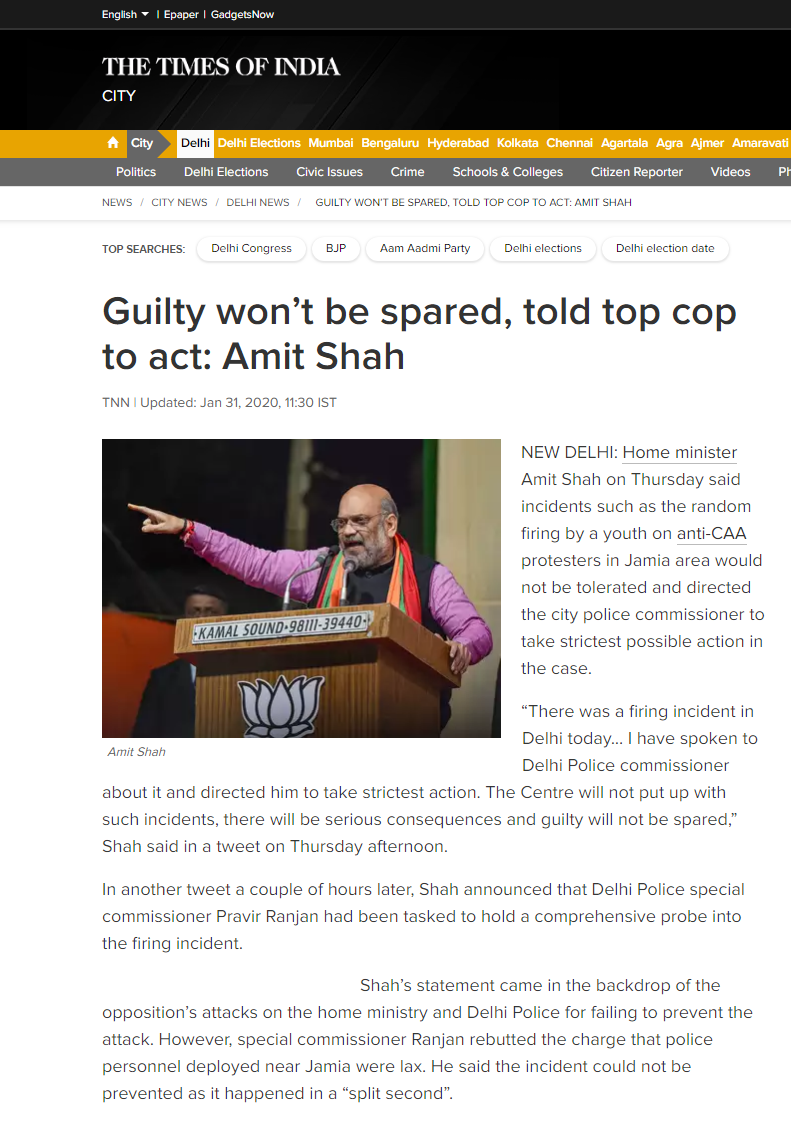Switch to the Mumbai city tab

click(331, 143)
